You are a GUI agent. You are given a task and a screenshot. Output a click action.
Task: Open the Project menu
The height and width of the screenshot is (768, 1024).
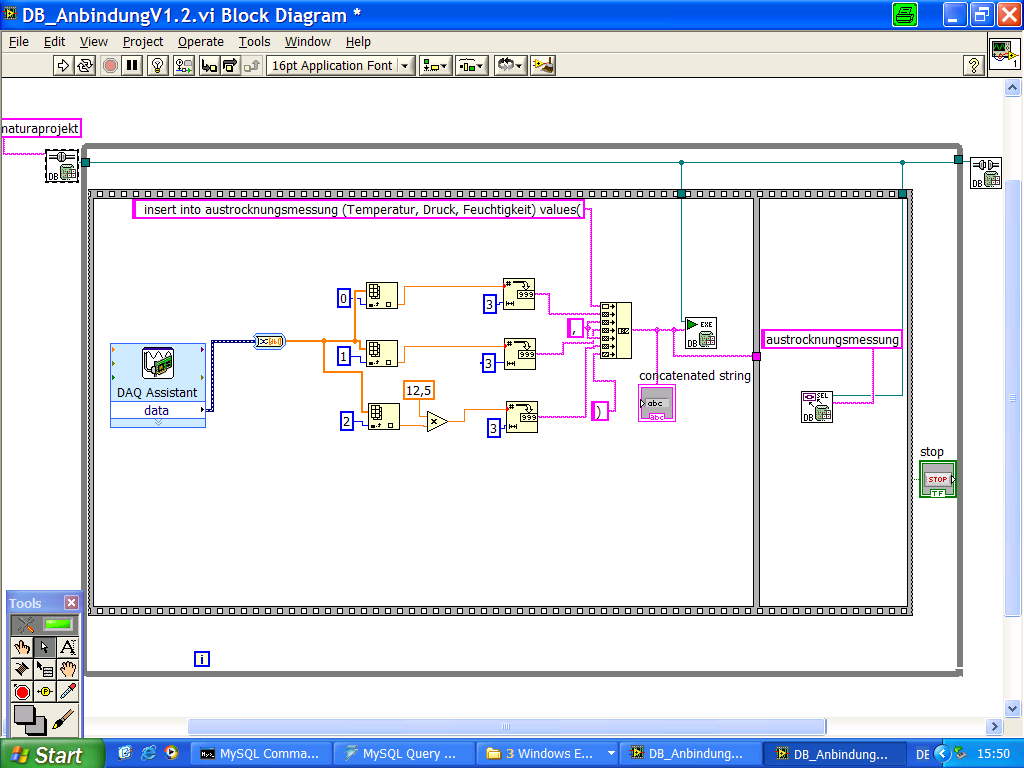point(142,42)
